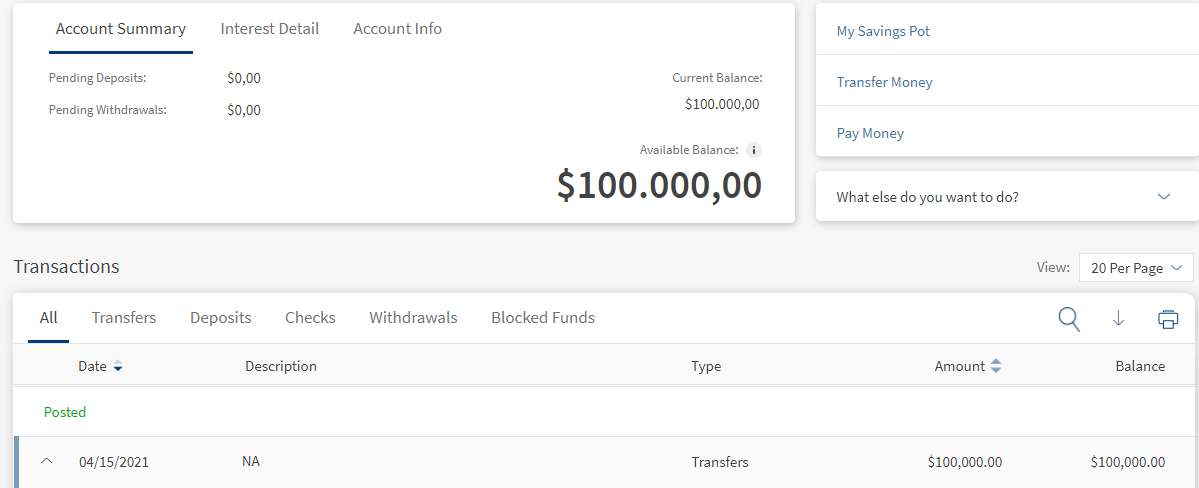View the Checks transactions tab
The height and width of the screenshot is (488, 1199).
click(x=310, y=318)
